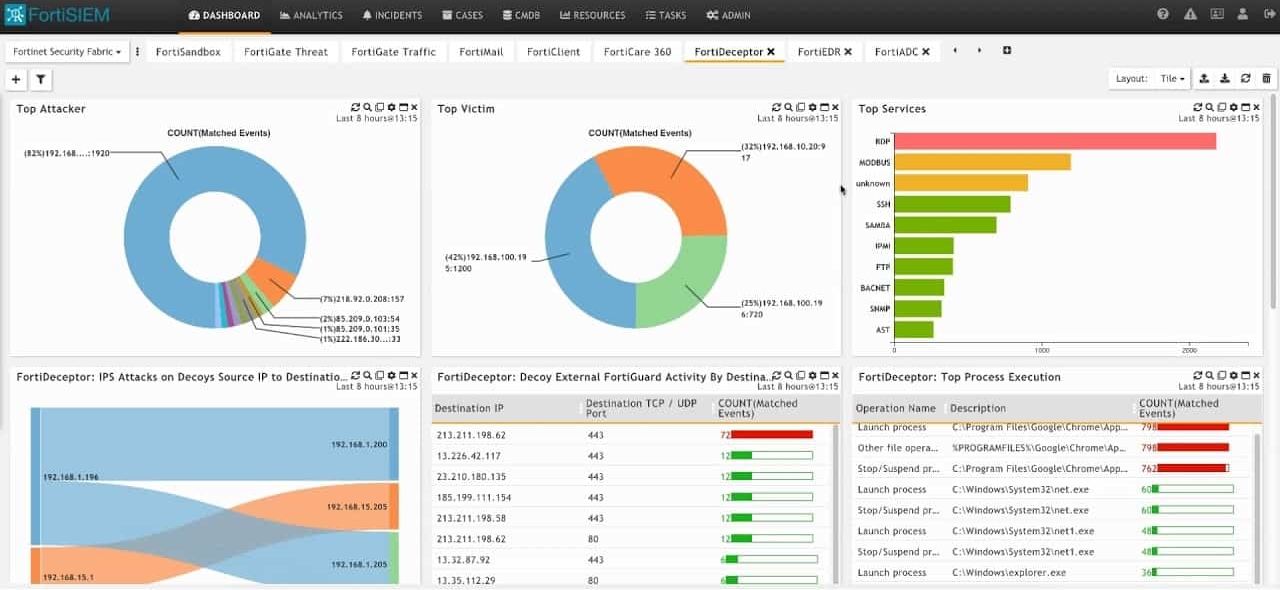Click the green SSH bar

pyautogui.click(x=952, y=204)
